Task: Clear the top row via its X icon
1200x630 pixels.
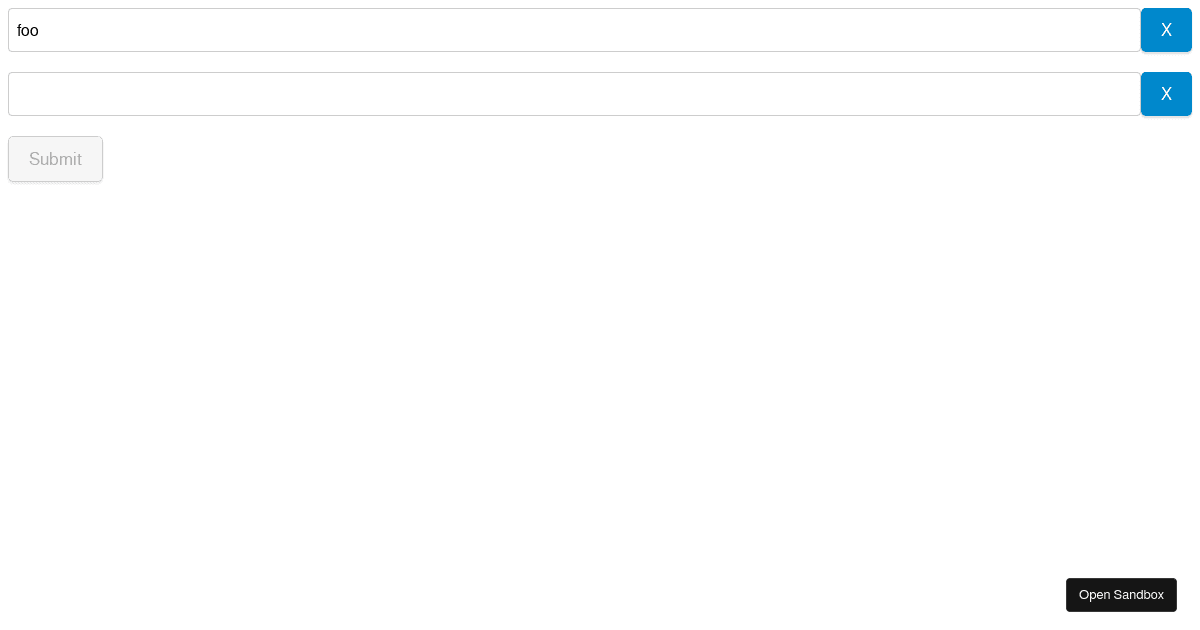Action: tap(1166, 30)
